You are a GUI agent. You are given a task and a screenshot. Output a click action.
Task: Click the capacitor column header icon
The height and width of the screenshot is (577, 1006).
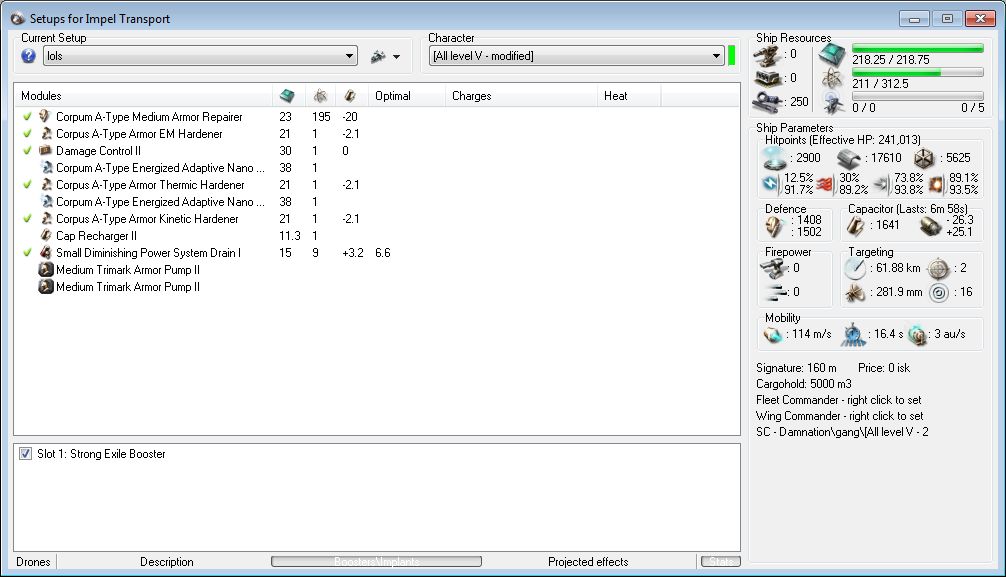click(x=350, y=96)
